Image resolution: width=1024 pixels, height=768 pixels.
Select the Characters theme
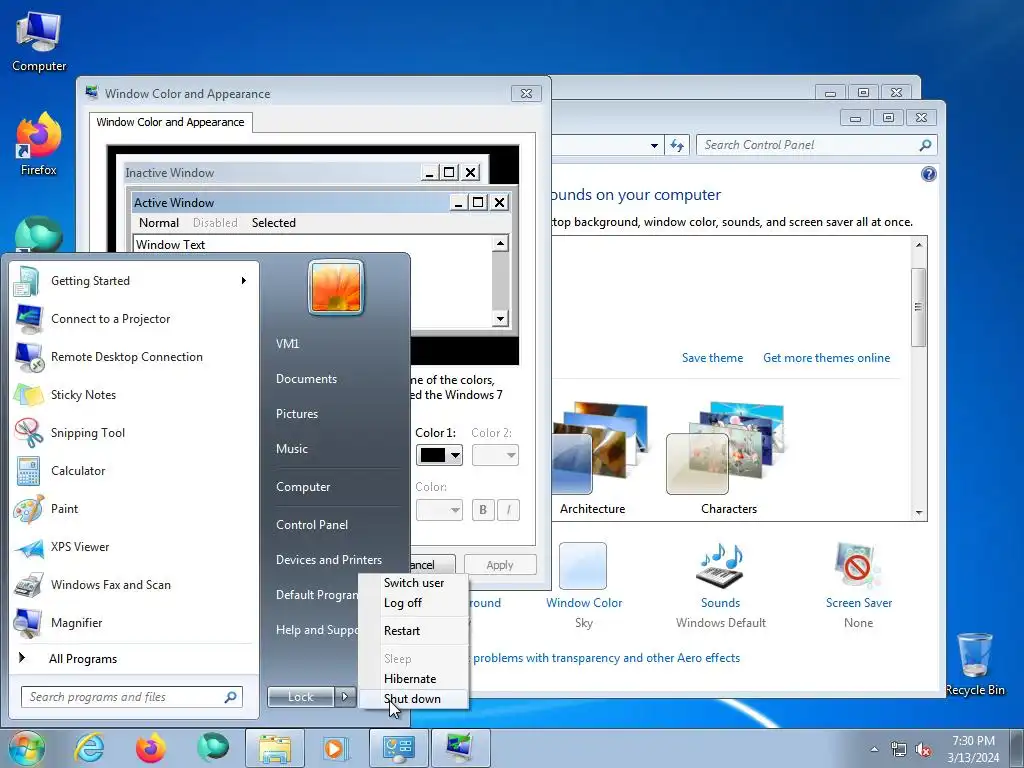pos(728,457)
